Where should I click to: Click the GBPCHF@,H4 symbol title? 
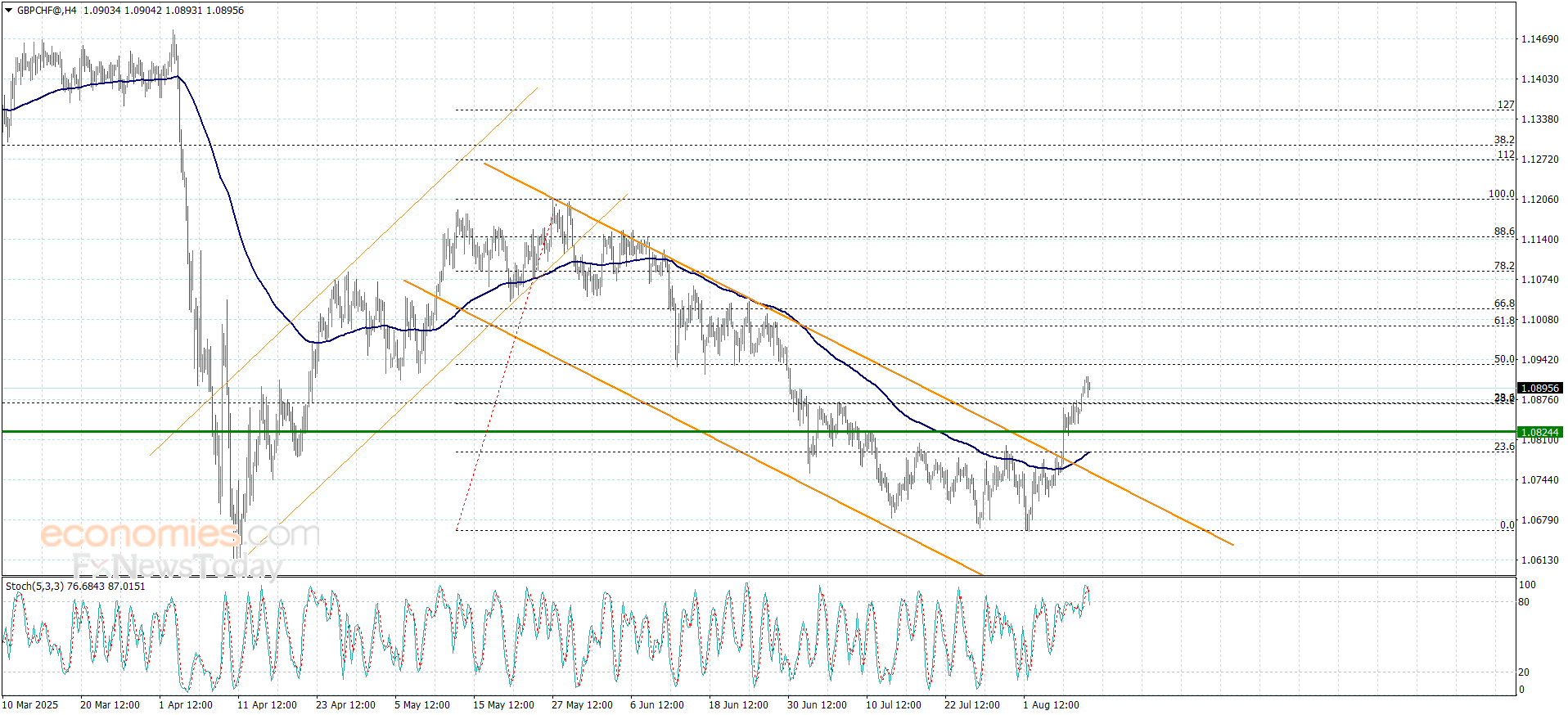click(47, 11)
